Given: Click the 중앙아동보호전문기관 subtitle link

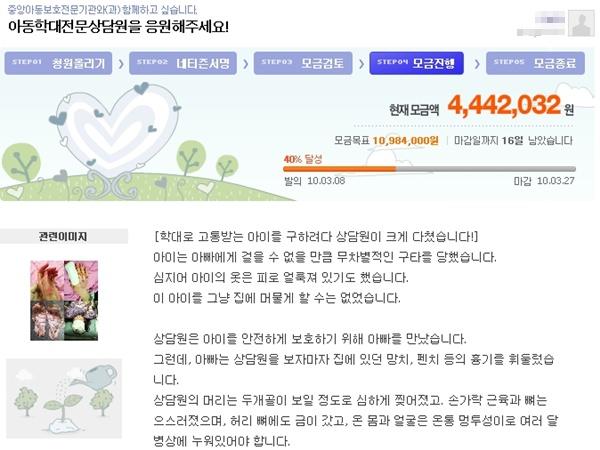Looking at the screenshot, I should click(x=102, y=9).
